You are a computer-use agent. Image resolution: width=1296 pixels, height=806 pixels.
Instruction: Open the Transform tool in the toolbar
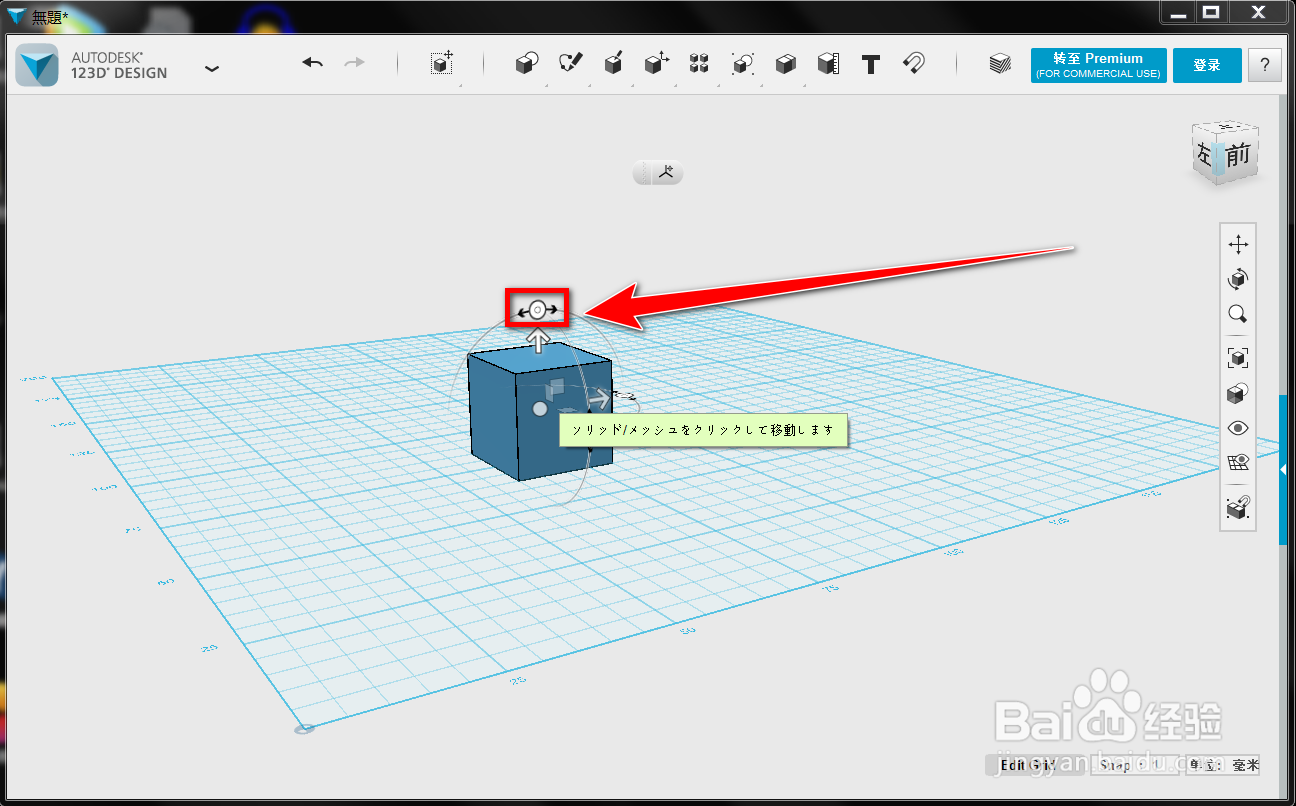coord(442,63)
